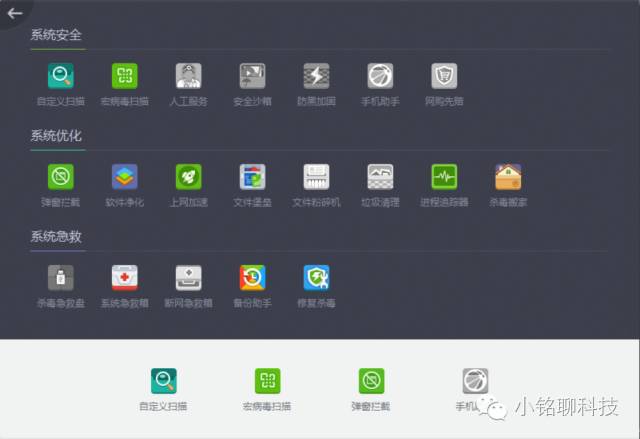Open the 进程追踪器 process tracker
This screenshot has height=439, width=640.
click(444, 177)
